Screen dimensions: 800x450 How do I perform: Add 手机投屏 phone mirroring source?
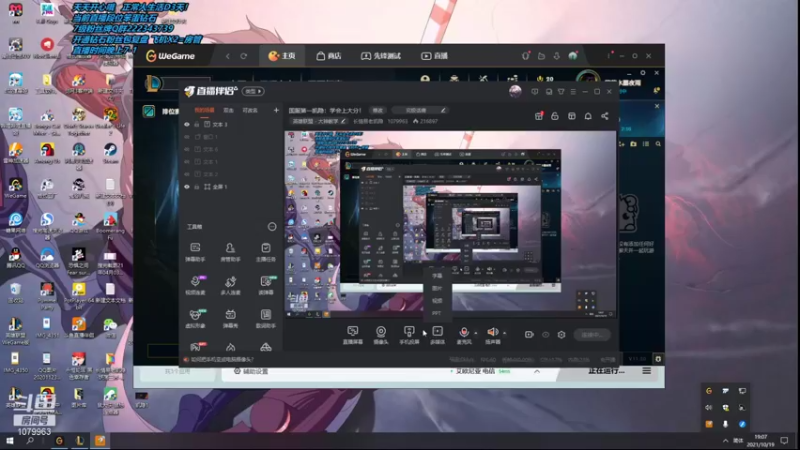pyautogui.click(x=409, y=335)
